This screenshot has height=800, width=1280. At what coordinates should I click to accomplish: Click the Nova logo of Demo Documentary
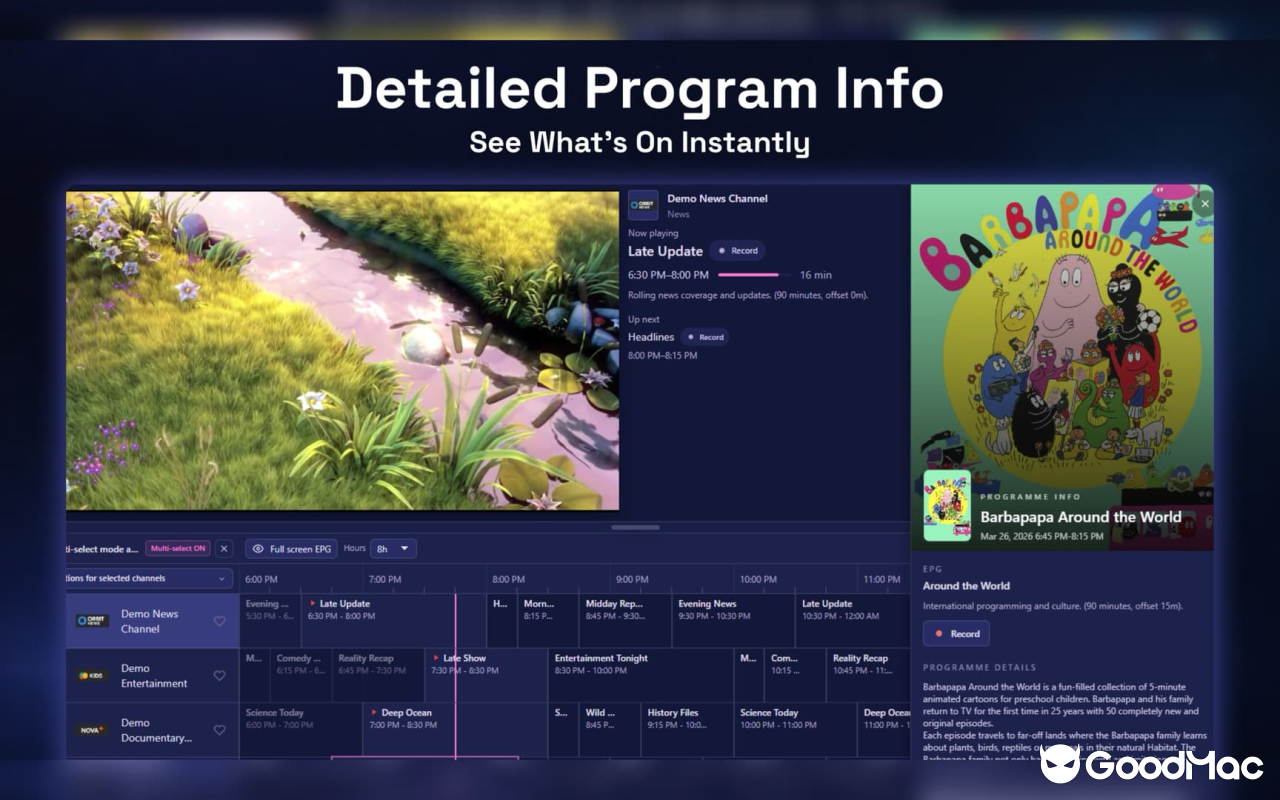[x=92, y=730]
